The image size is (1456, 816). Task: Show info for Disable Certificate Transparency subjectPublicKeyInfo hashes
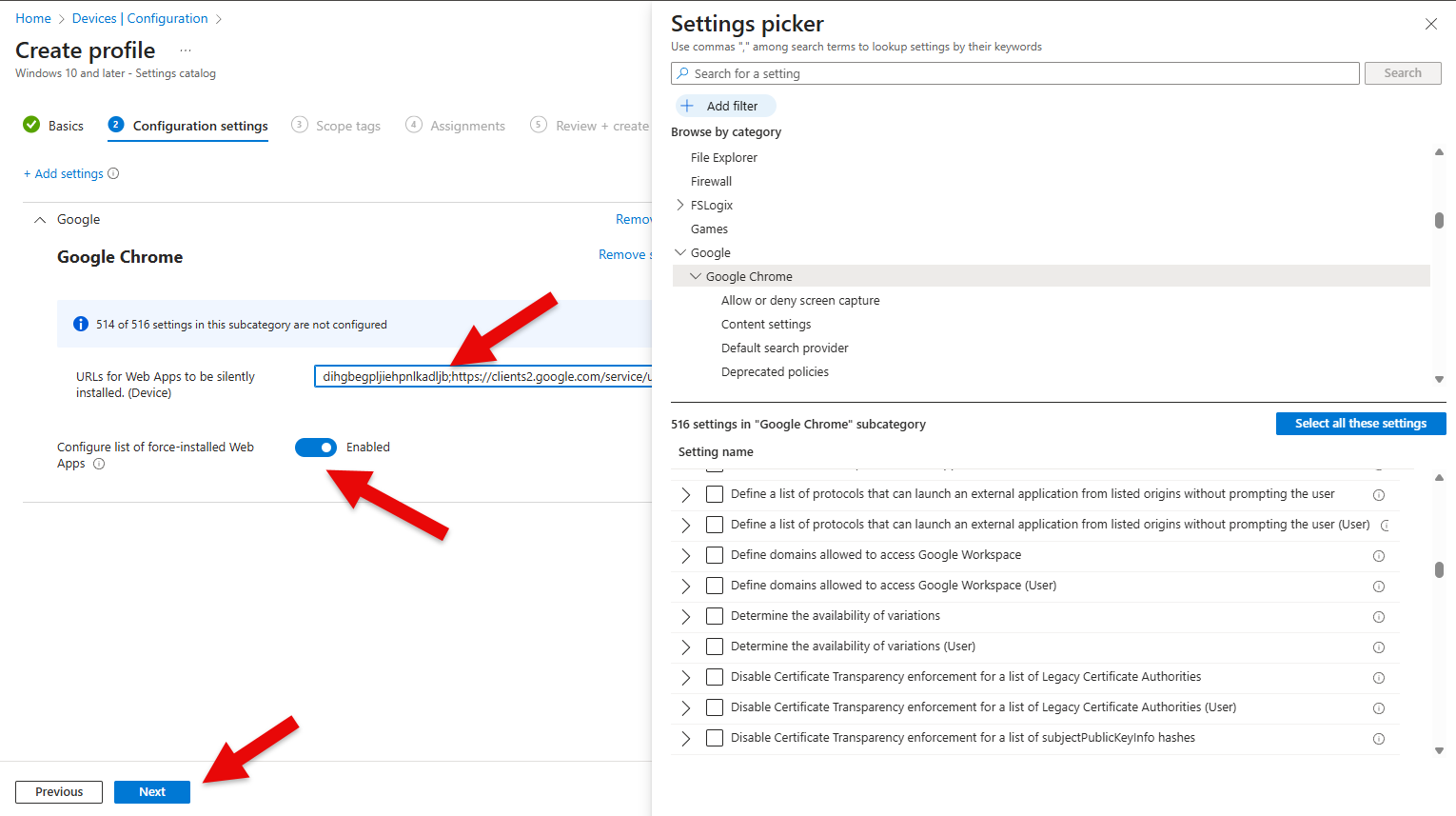pos(1379,739)
